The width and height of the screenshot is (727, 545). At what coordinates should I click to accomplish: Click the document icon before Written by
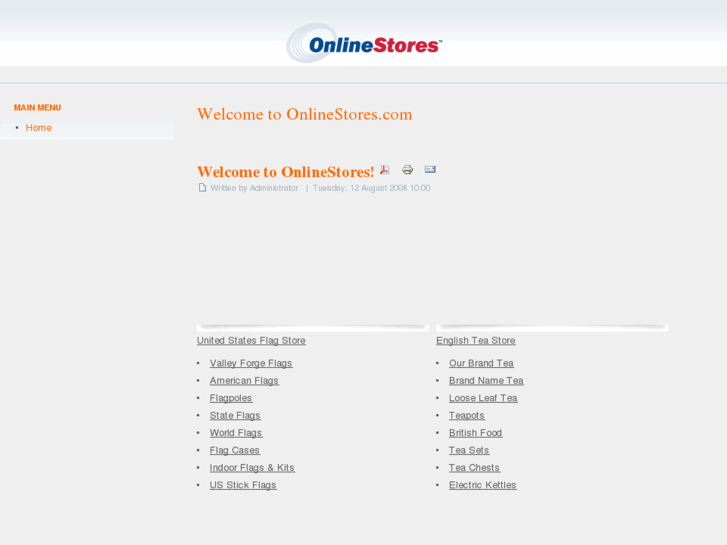pos(202,187)
